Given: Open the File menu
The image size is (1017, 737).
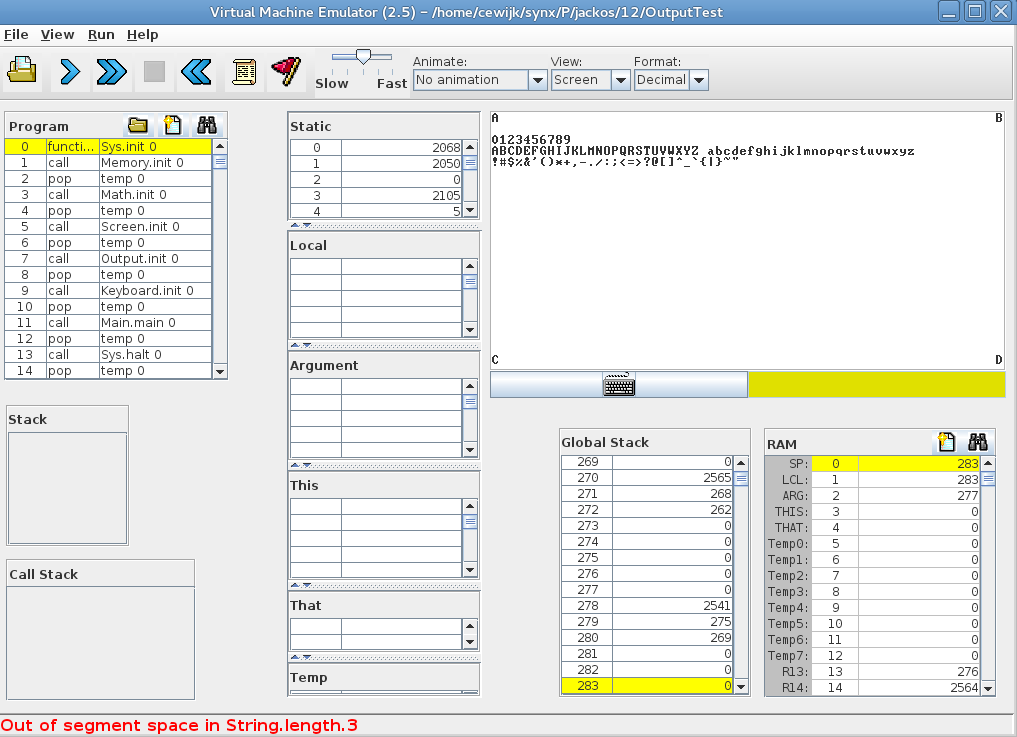Looking at the screenshot, I should click(16, 34).
